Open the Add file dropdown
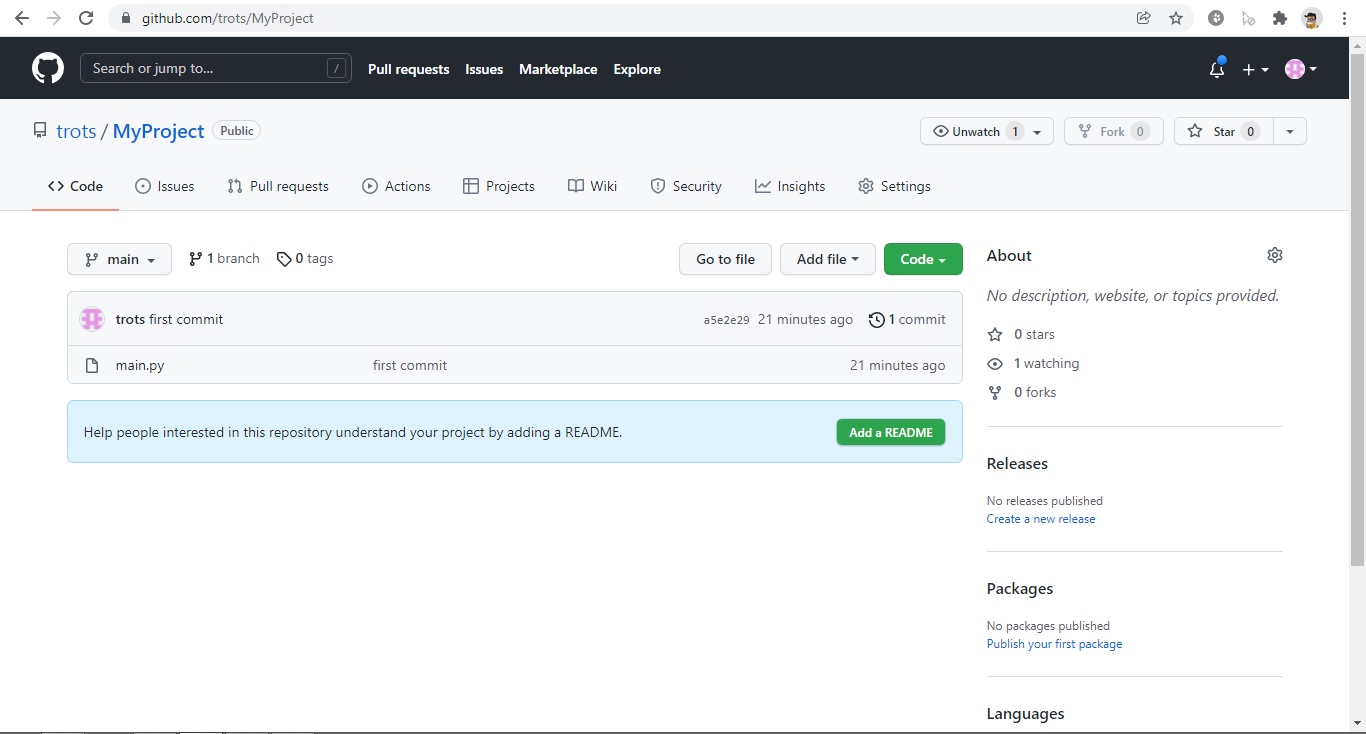The height and width of the screenshot is (734, 1366). tap(827, 259)
